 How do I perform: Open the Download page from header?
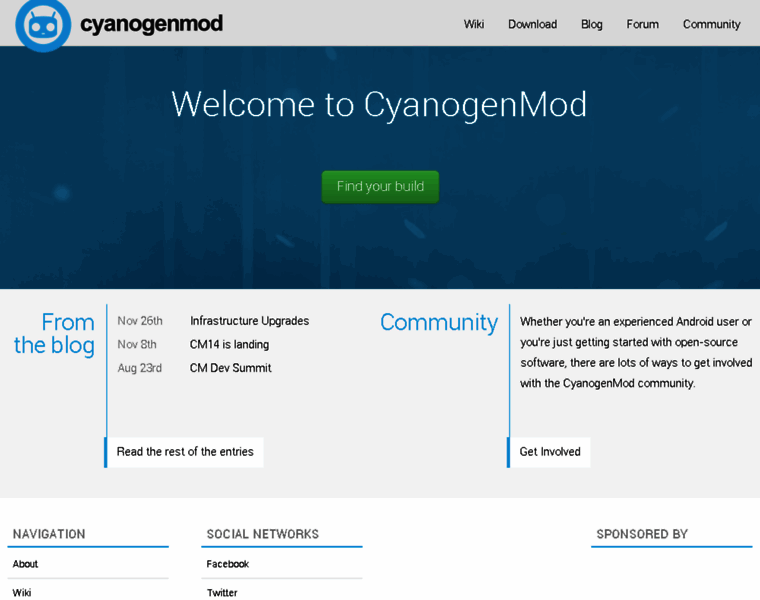point(532,24)
